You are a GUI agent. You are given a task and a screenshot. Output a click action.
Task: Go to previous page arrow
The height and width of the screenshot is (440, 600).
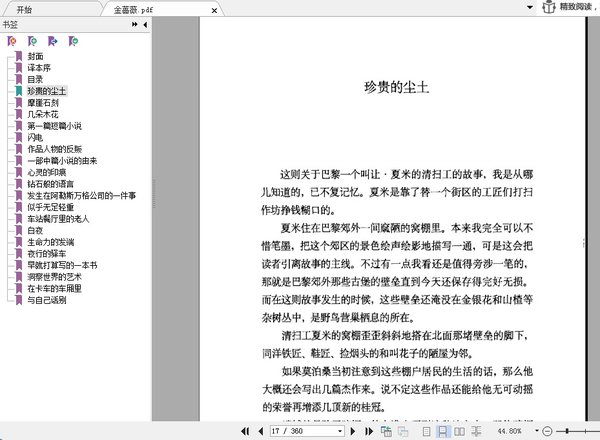[261, 431]
